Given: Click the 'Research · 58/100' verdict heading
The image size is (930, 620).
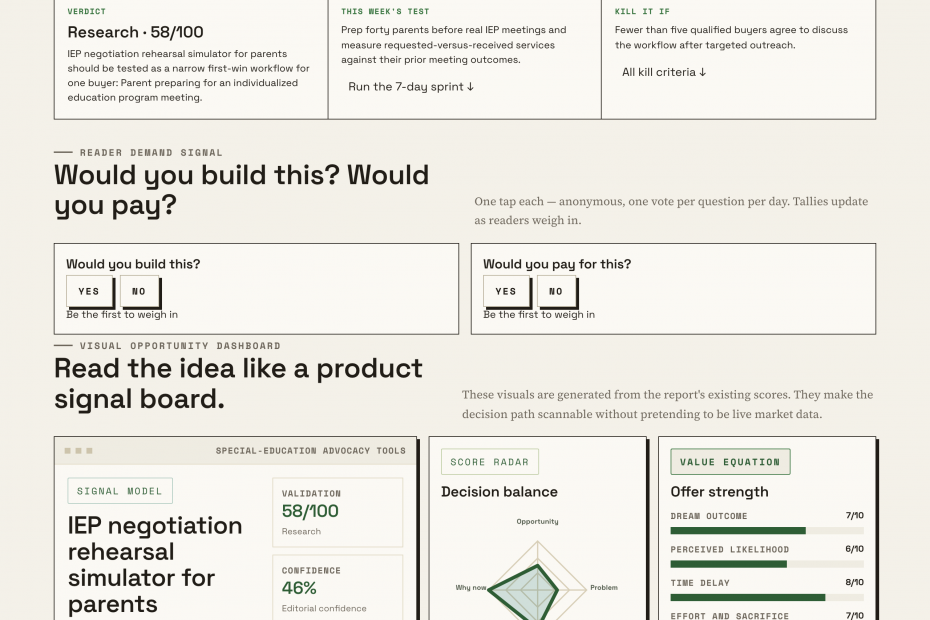Looking at the screenshot, I should coord(135,32).
